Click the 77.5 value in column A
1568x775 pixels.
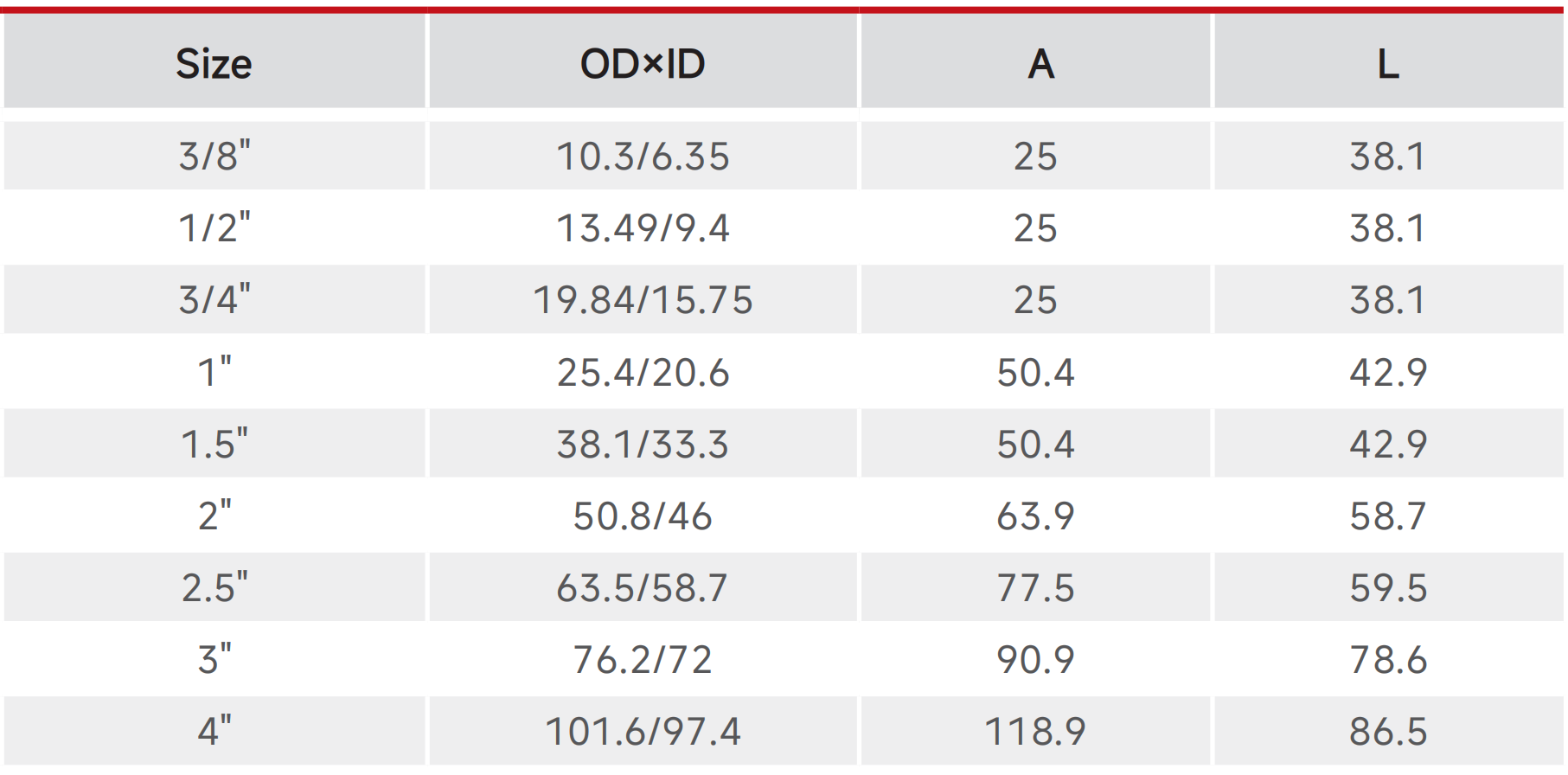point(1035,588)
